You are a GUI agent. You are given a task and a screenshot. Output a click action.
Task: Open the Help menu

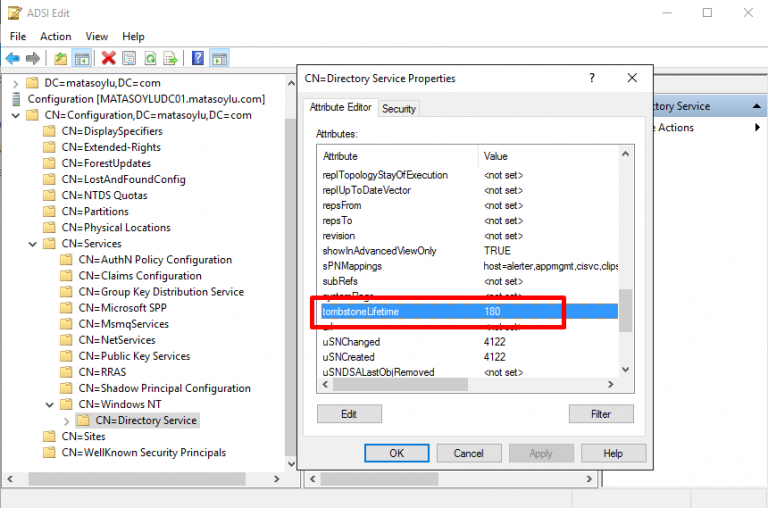[133, 37]
